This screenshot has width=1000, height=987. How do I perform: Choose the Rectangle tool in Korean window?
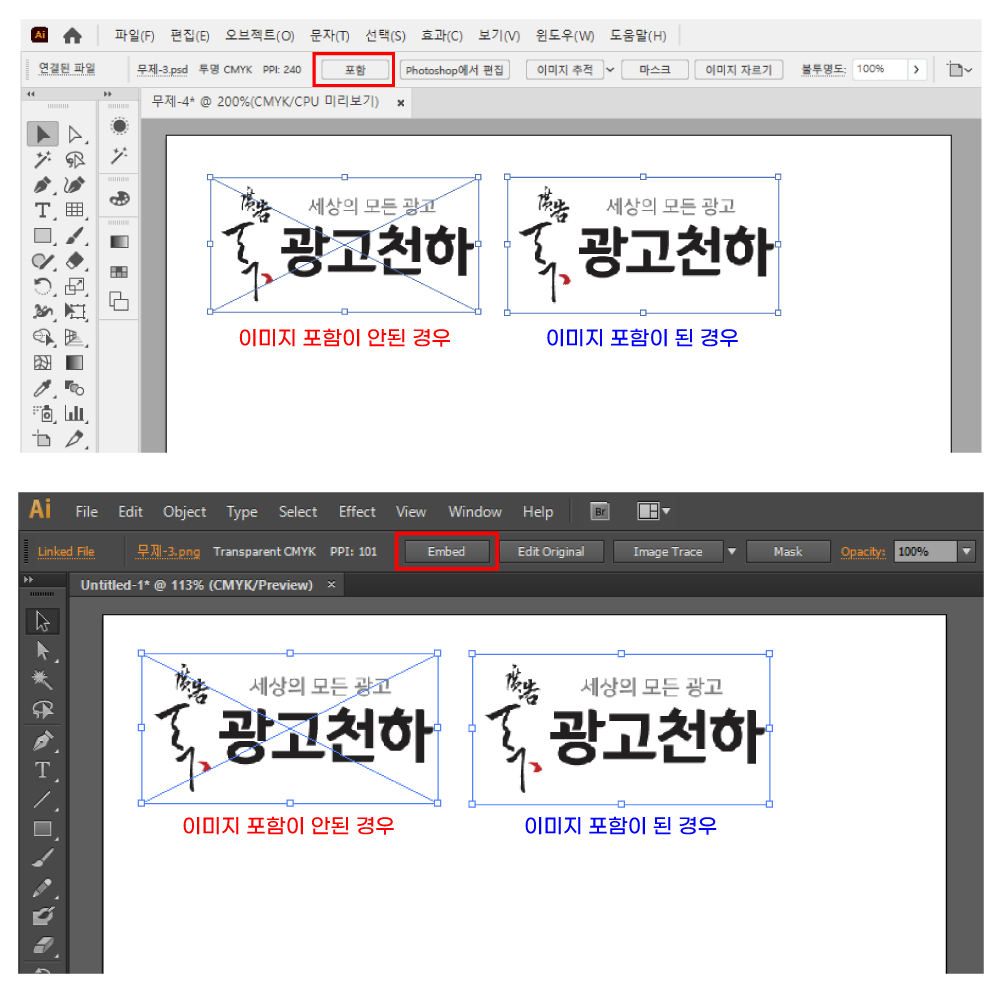tap(43, 236)
